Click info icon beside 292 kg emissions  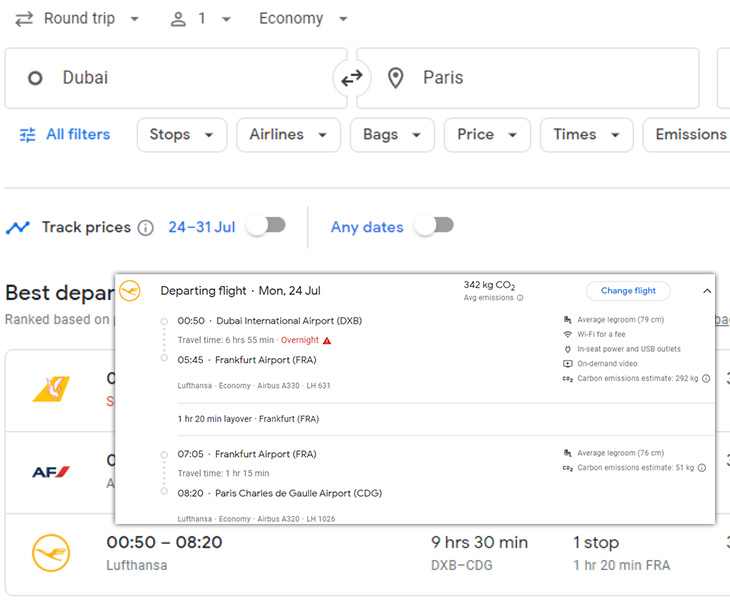point(706,379)
